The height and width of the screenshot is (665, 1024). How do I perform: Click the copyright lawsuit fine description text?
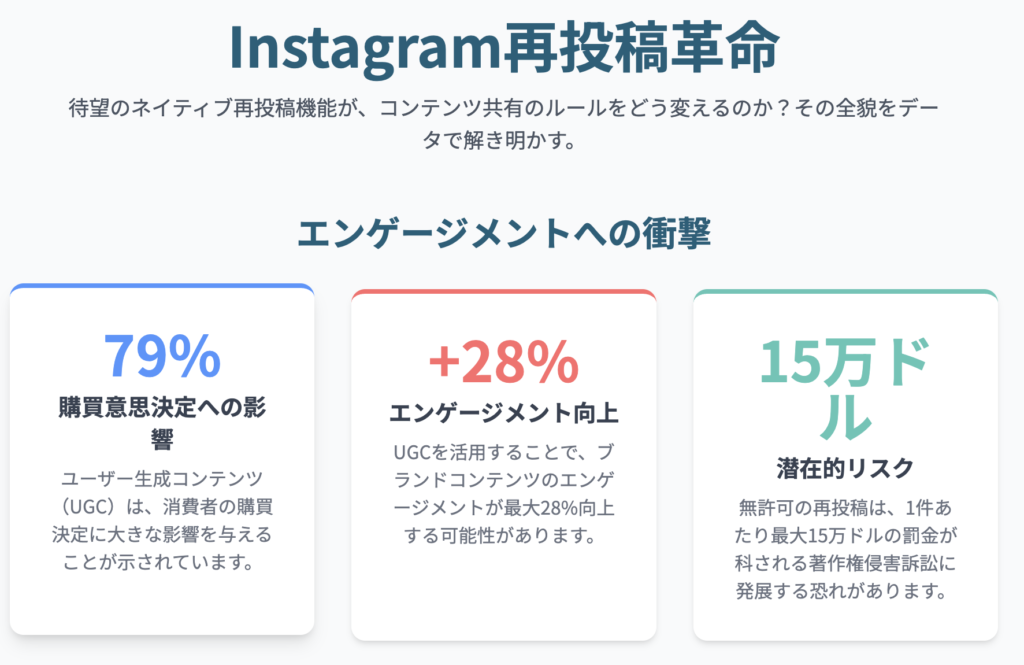coord(845,549)
